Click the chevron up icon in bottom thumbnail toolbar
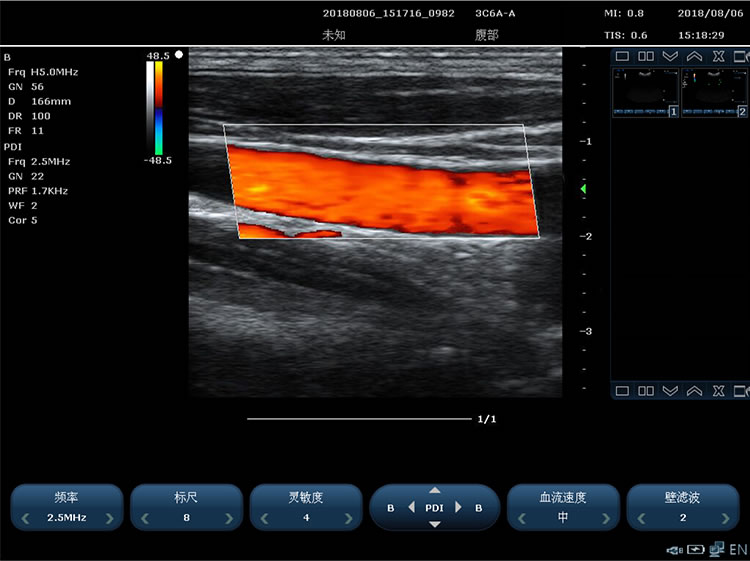This screenshot has width=750, height=561. 694,391
